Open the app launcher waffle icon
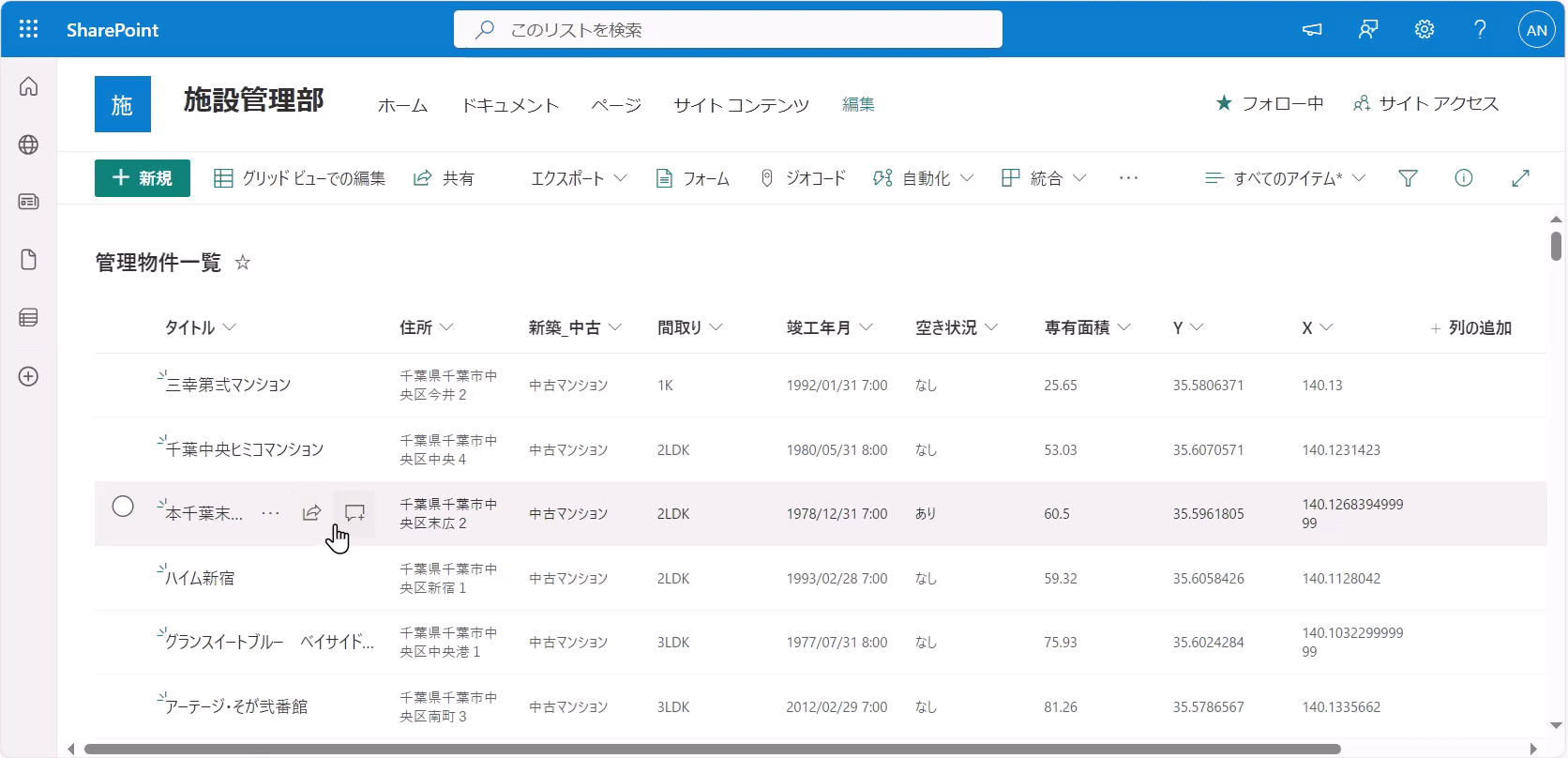The height and width of the screenshot is (758, 1568). coord(28,29)
